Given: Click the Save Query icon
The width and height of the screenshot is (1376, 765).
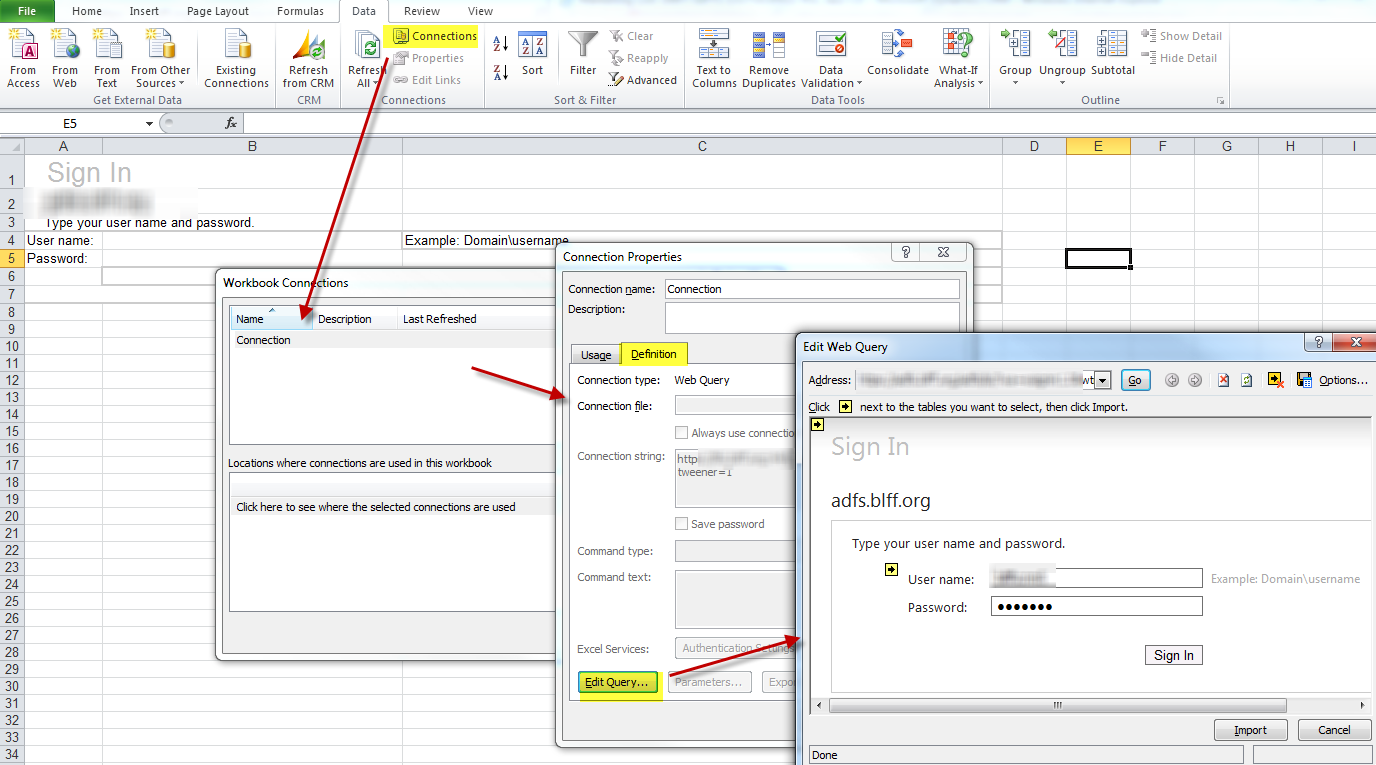Looking at the screenshot, I should pos(1303,380).
